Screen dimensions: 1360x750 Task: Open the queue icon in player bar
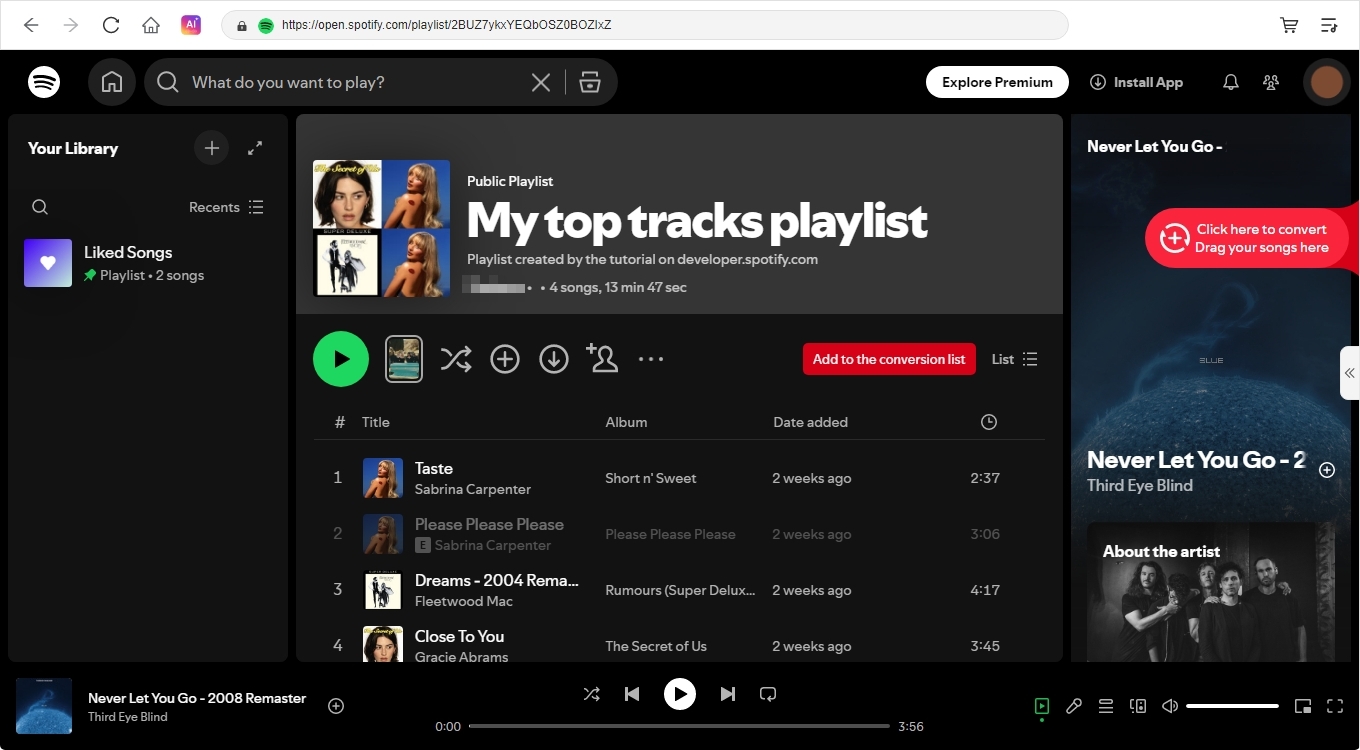point(1106,706)
